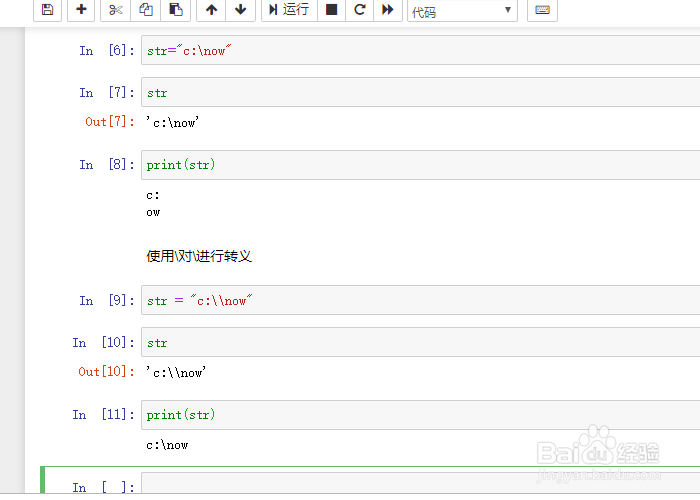Click the In [11]: prompt label
This screenshot has width=700, height=500.
click(x=103, y=415)
